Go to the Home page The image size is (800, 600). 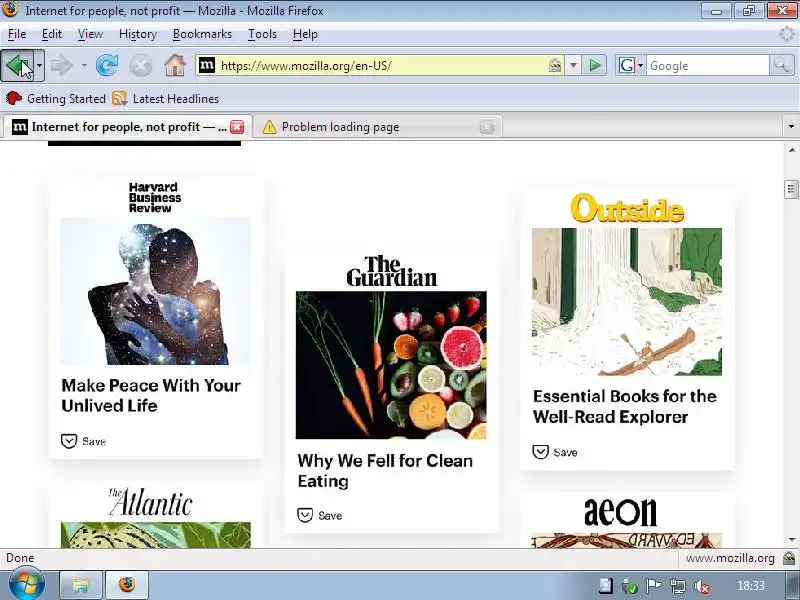pos(174,65)
